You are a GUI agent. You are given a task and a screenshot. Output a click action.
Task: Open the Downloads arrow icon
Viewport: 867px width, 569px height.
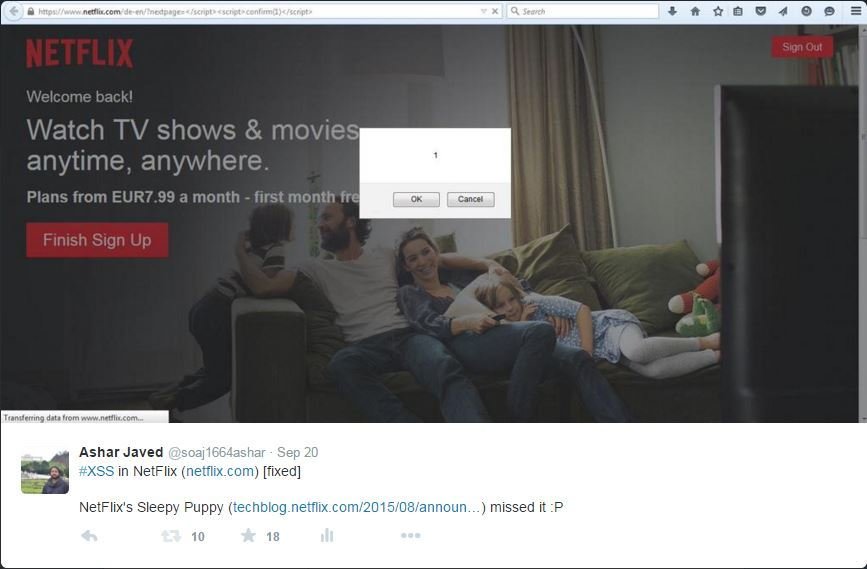(x=672, y=11)
